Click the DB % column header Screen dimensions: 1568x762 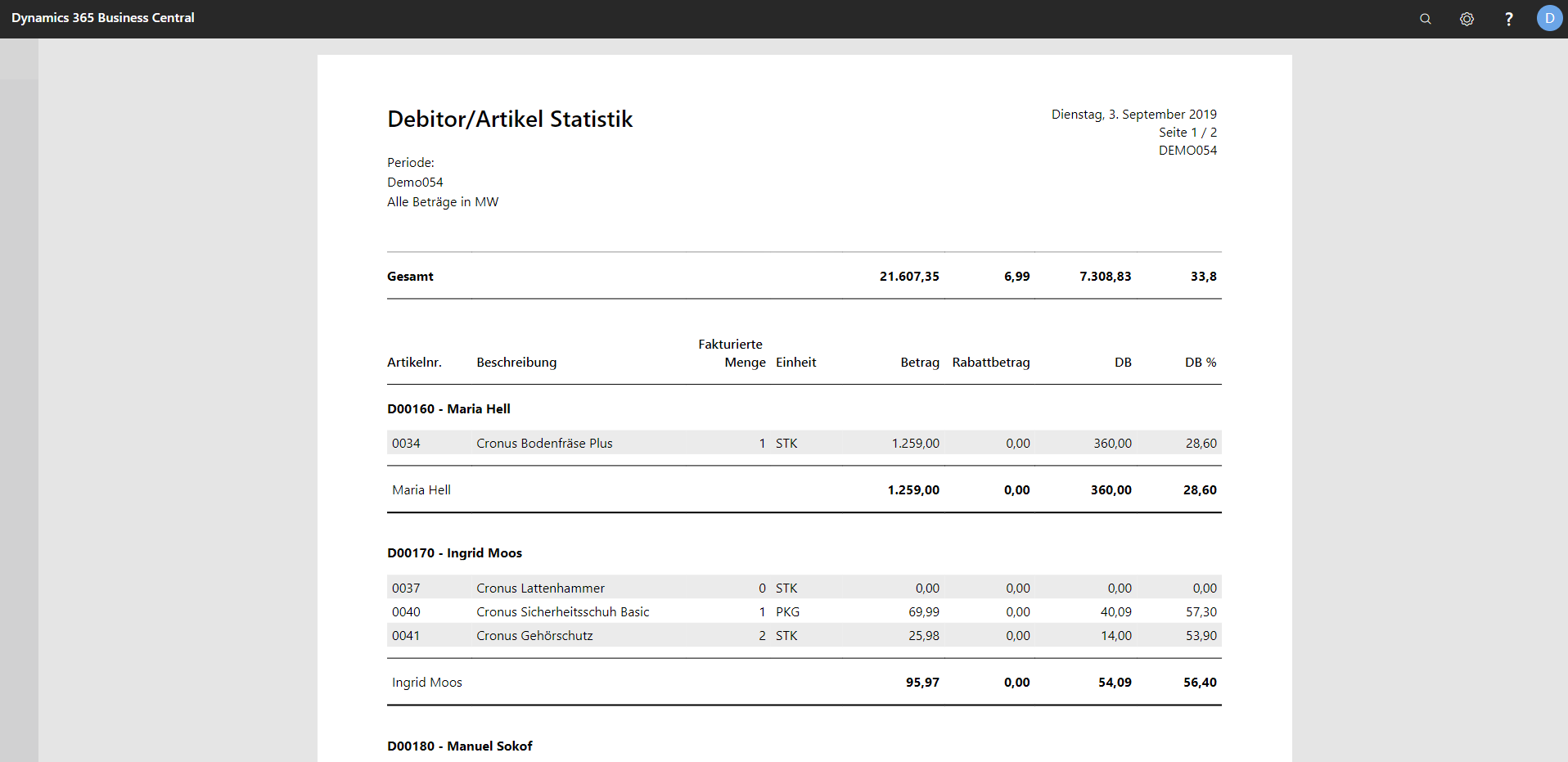[1201, 363]
